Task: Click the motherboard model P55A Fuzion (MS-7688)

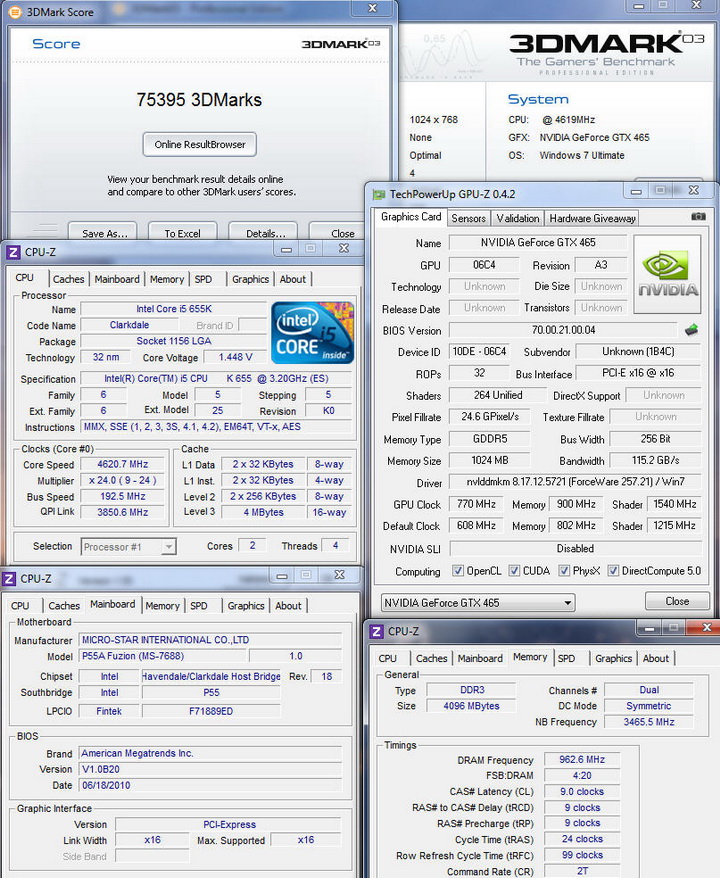Action: 163,656
